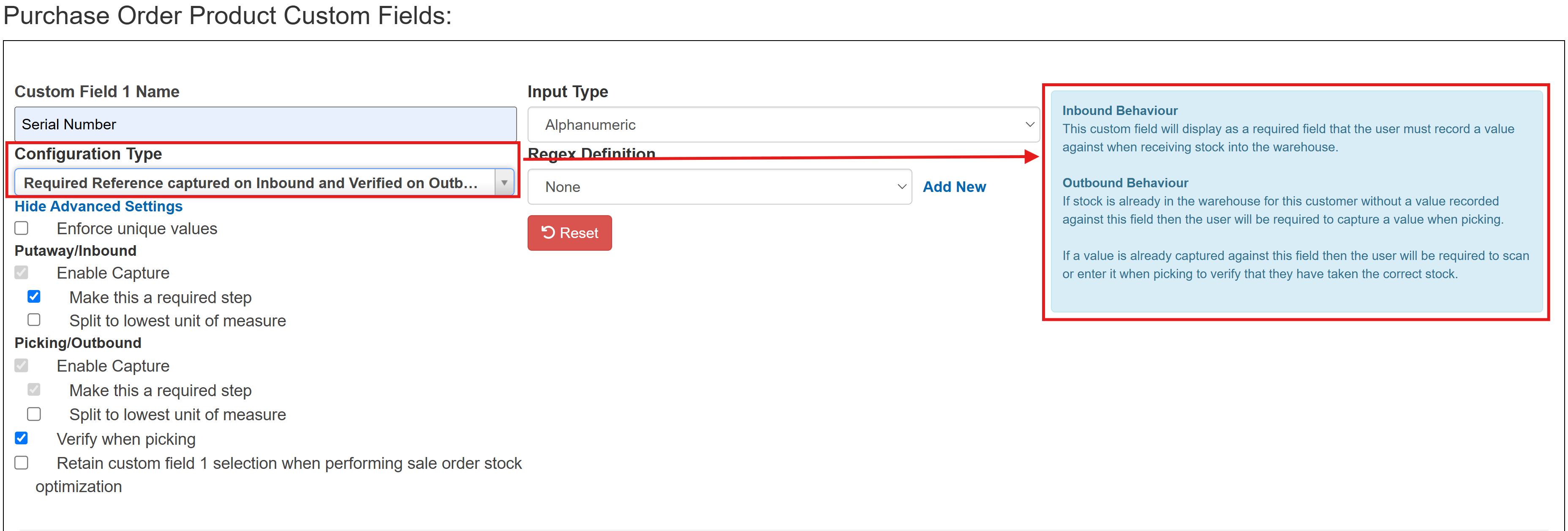Click "Make this a required step" under Picking/Outbound
This screenshot has height=531, width=1568.
[x=34, y=390]
